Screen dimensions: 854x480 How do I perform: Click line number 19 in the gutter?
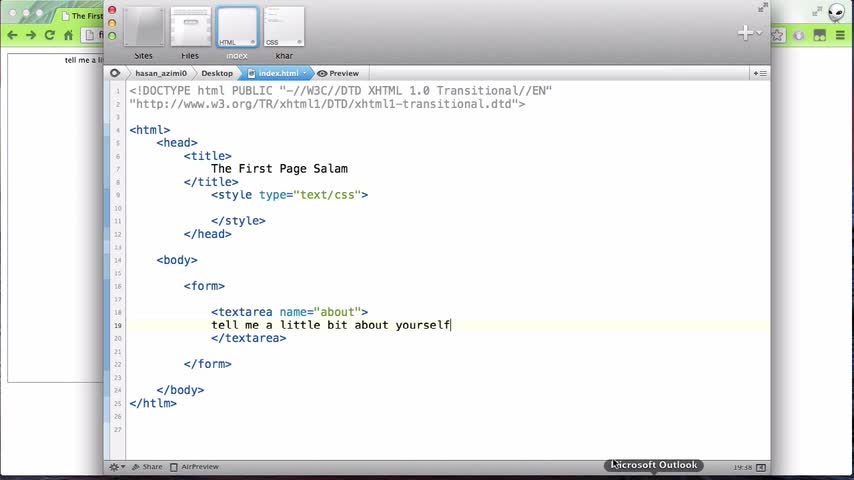click(118, 325)
